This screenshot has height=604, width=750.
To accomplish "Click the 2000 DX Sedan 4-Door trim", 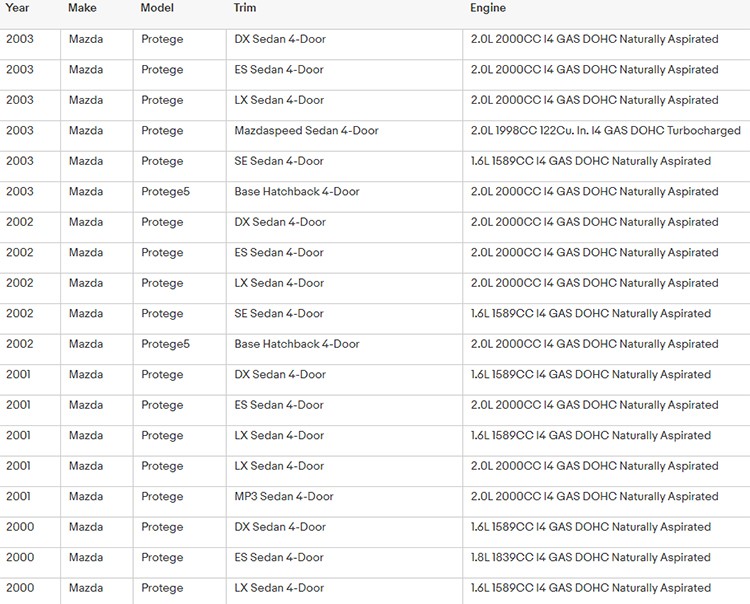I will (280, 527).
